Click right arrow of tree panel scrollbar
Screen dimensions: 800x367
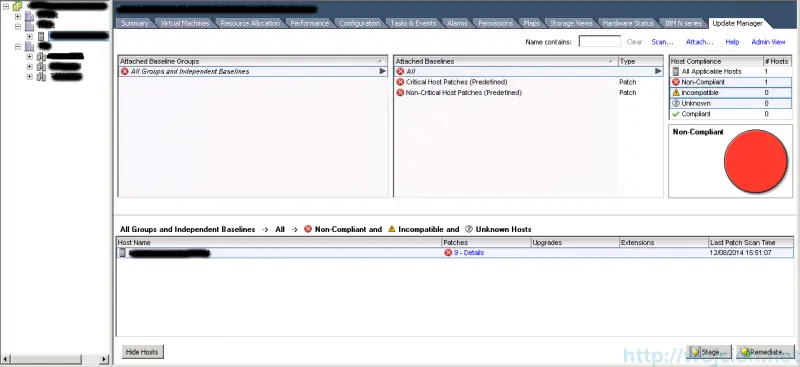105,359
